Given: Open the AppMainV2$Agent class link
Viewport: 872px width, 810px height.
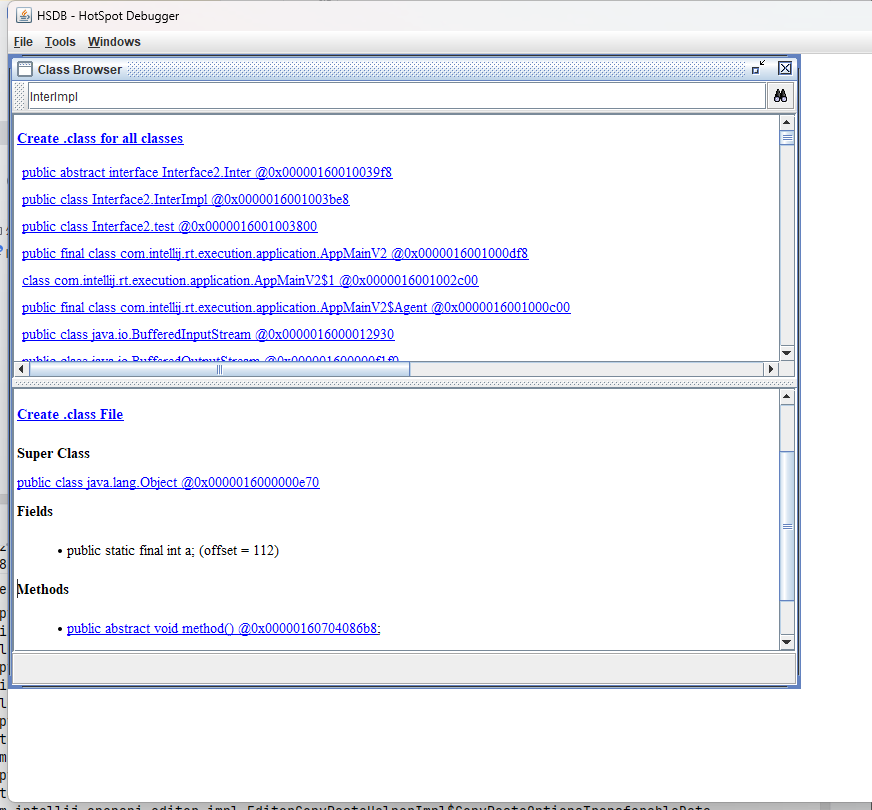Looking at the screenshot, I should [x=296, y=307].
